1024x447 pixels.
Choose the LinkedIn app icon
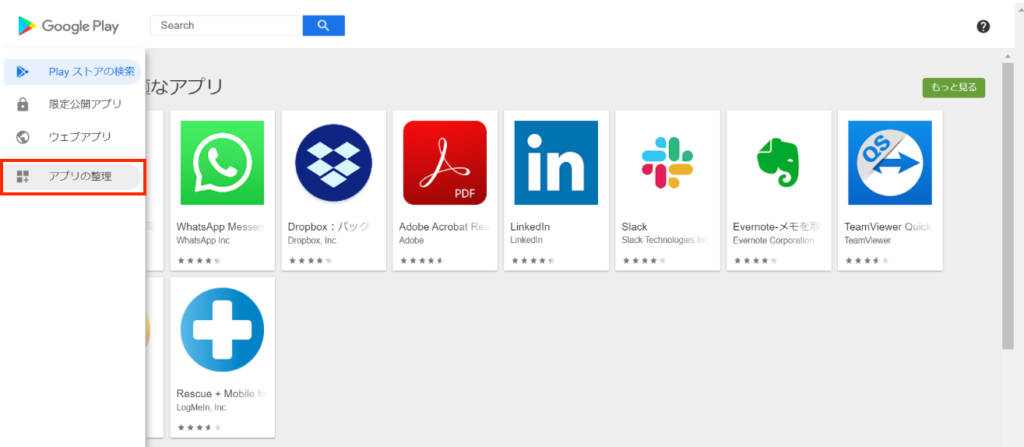tap(556, 163)
